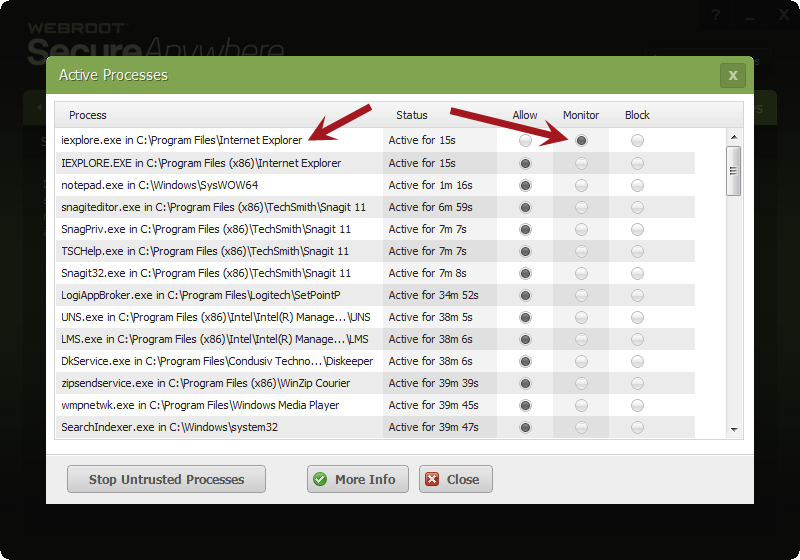Click the process list scrollbar thumb

click(733, 171)
